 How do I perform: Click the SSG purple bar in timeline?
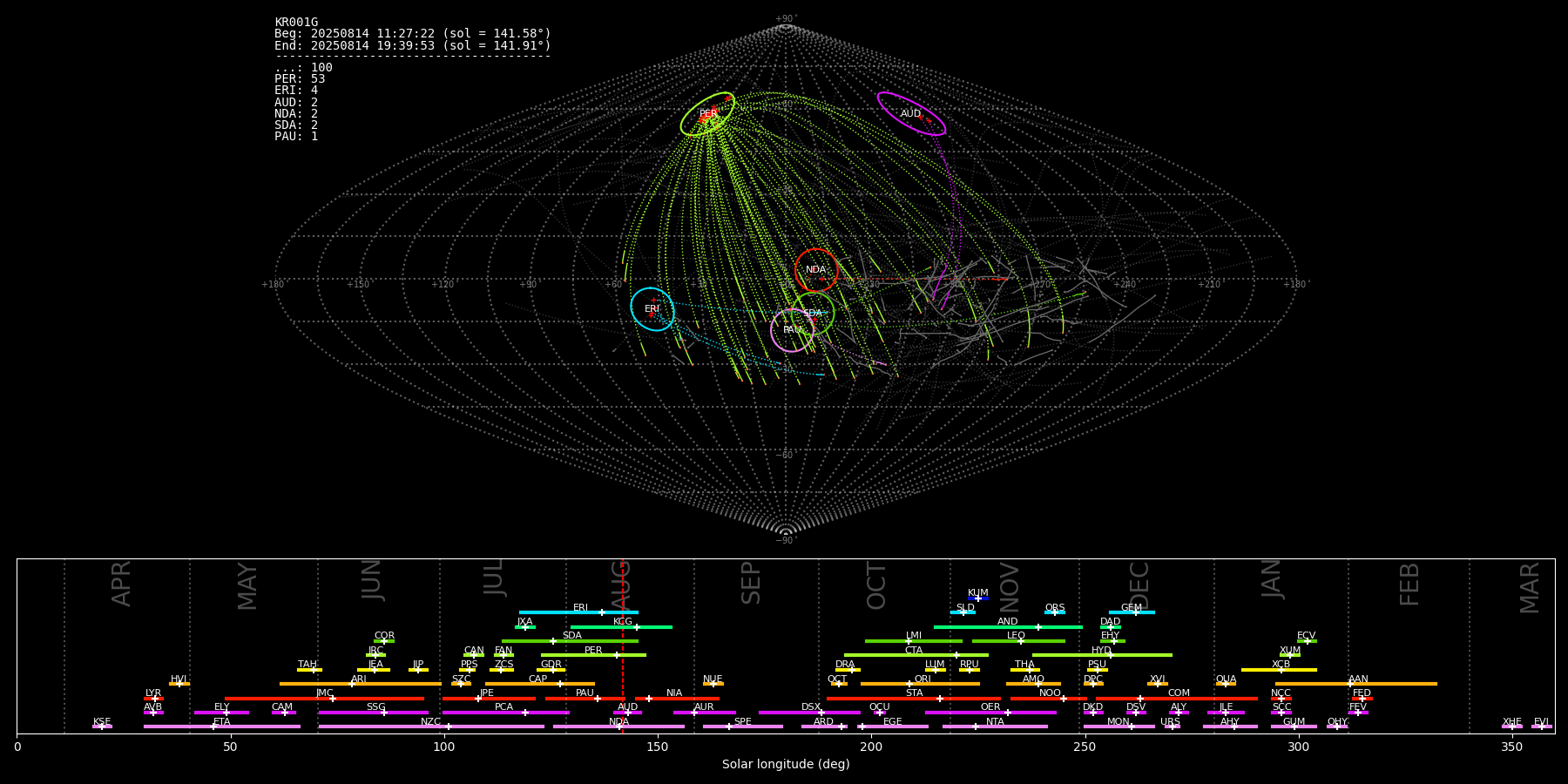pyautogui.click(x=374, y=713)
